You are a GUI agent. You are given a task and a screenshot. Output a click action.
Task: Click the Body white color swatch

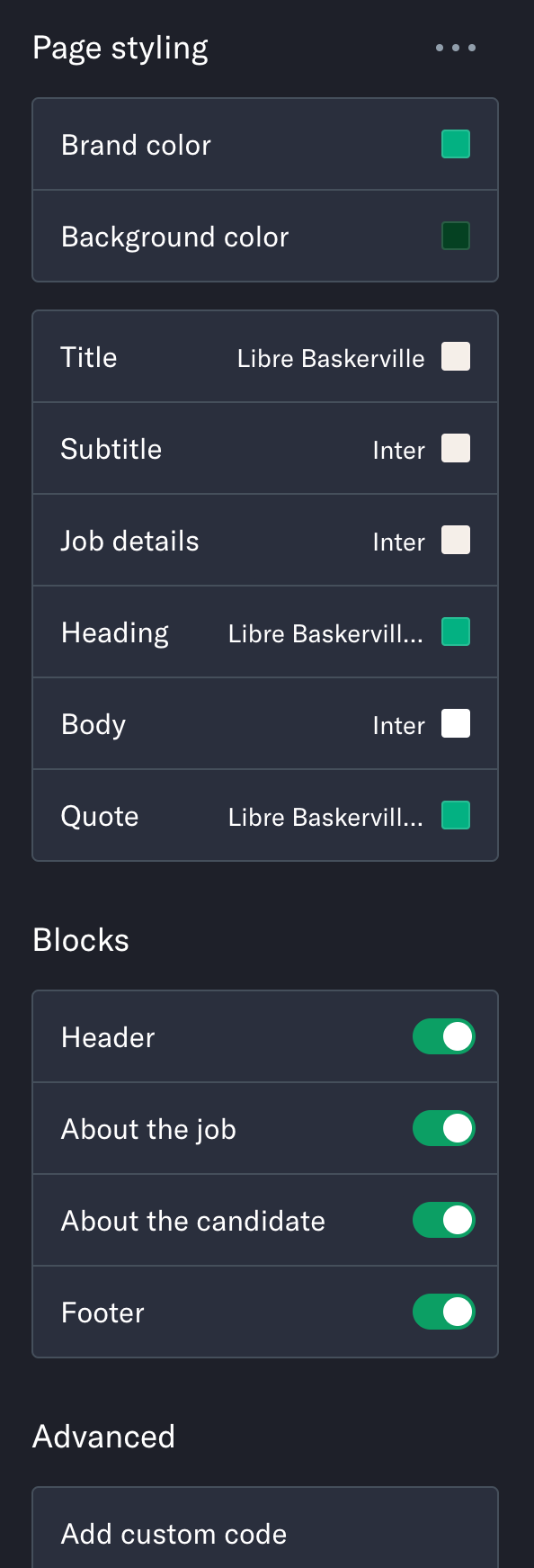click(x=456, y=723)
